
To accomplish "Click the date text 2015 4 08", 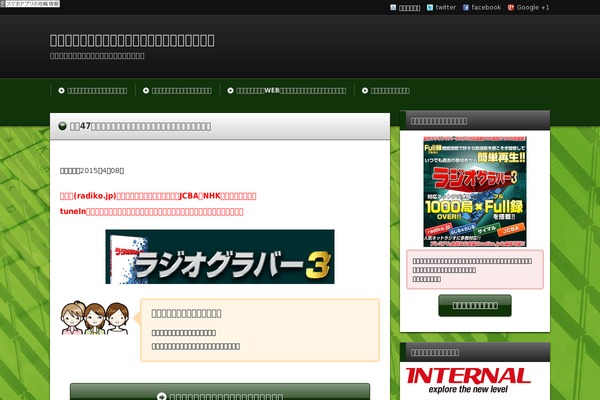I will (x=92, y=171).
